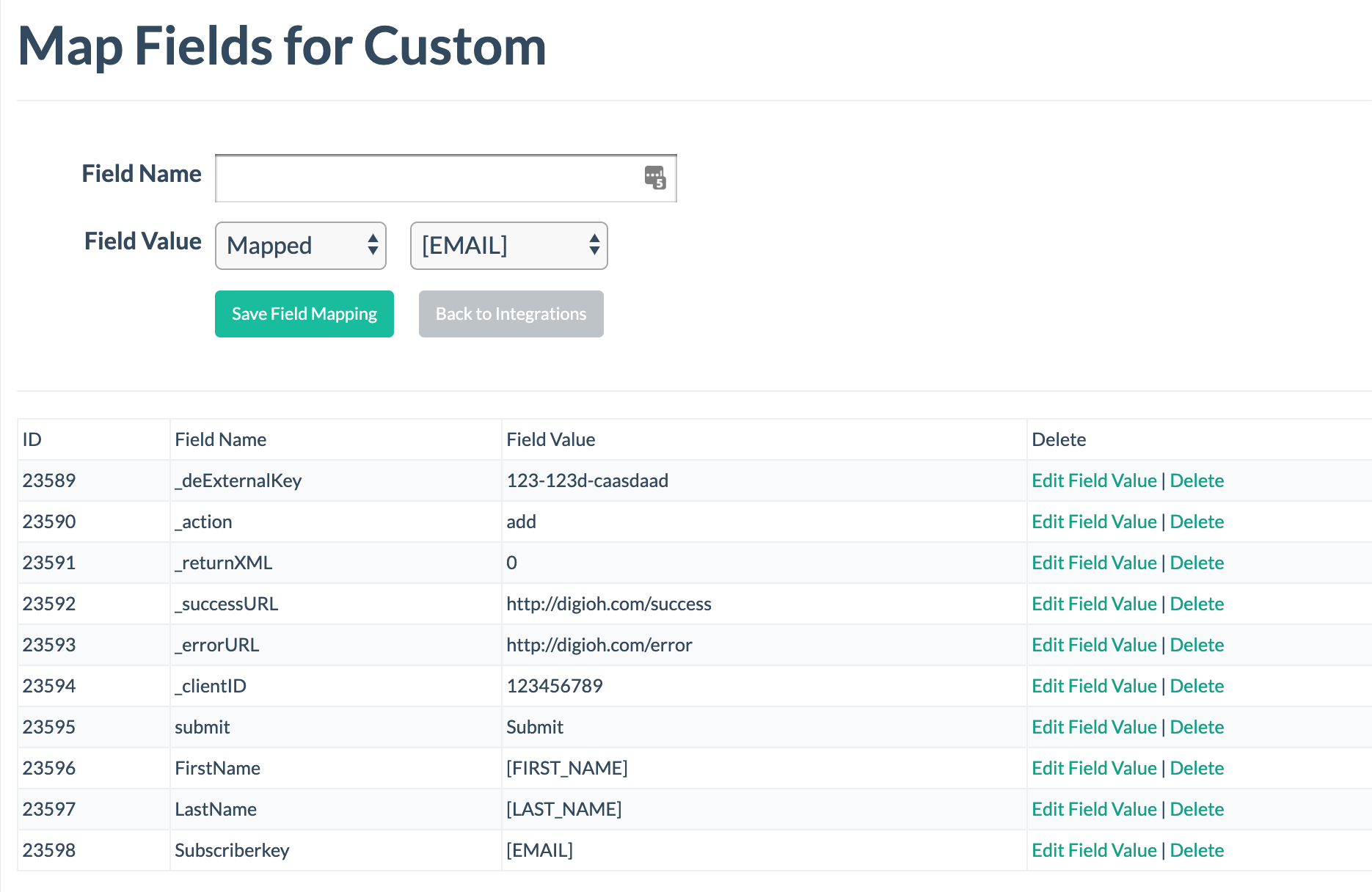The width and height of the screenshot is (1372, 892).
Task: Edit field value for _successURL row
Action: [1094, 604]
